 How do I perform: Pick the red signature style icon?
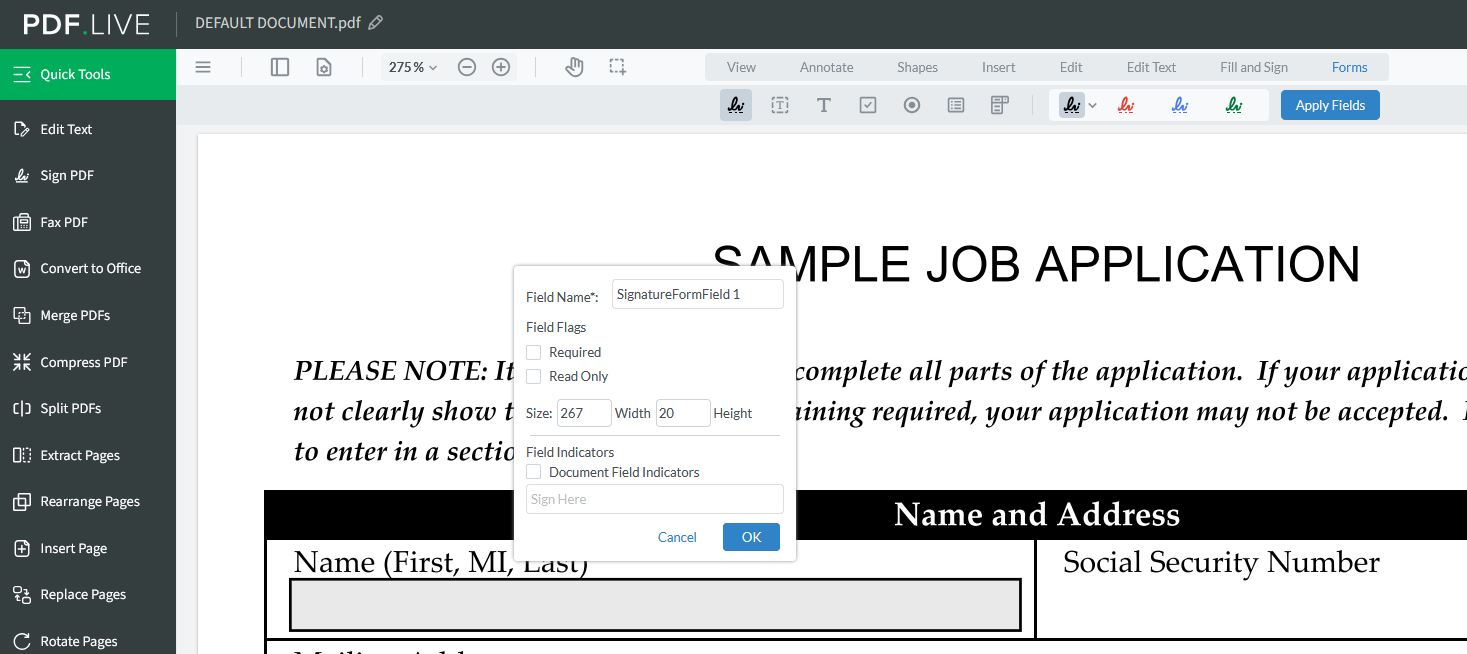(1126, 104)
